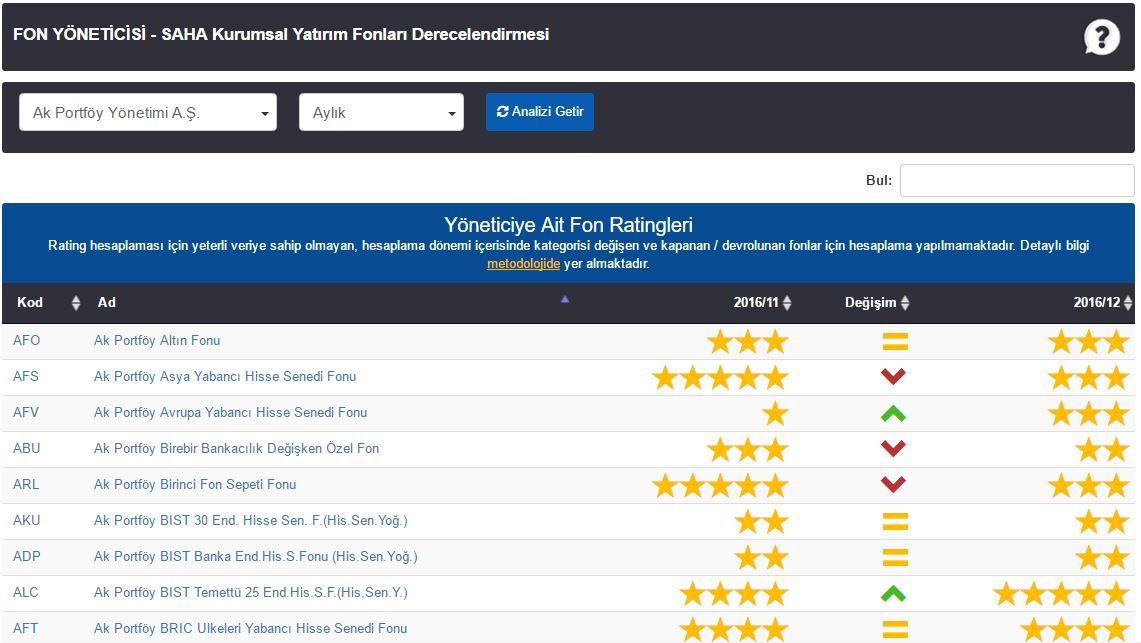The height and width of the screenshot is (643, 1141).
Task: Click ALC 2016/12 five-star rating
Action: click(1061, 594)
